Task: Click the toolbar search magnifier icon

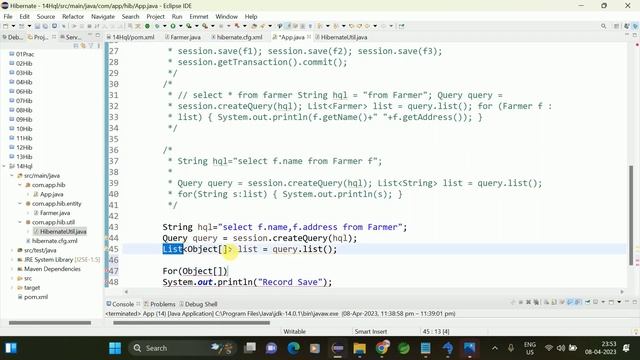Action: click(603, 26)
